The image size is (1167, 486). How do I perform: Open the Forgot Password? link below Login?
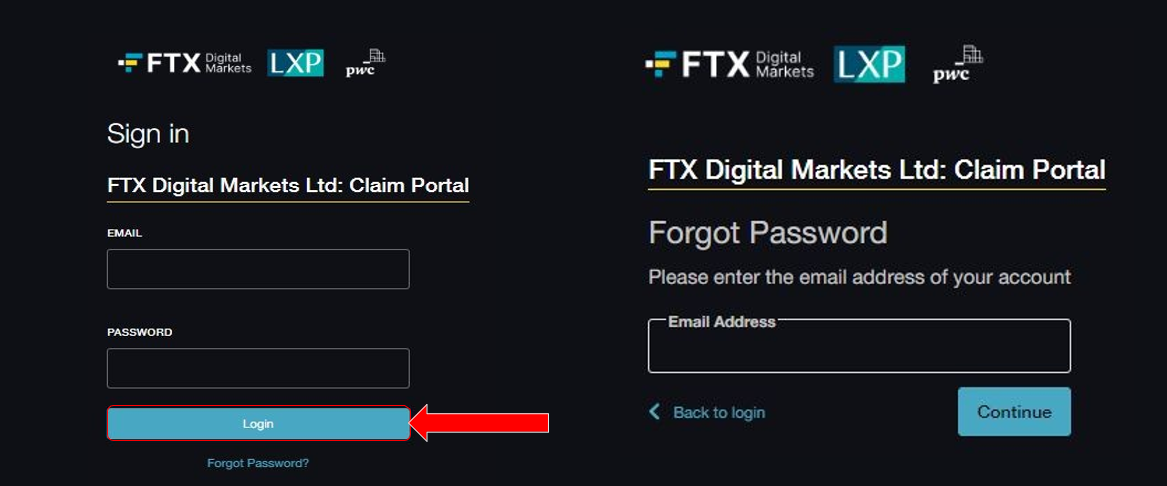258,463
